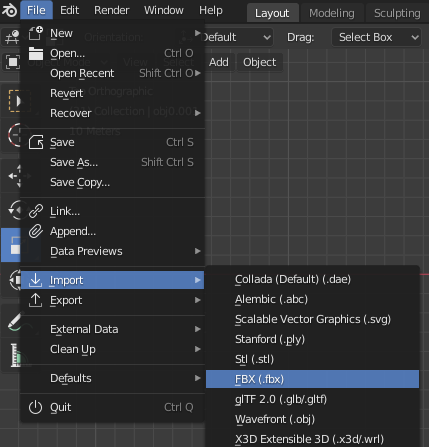Click the Append paperclip icon
Screen dimensions: 429x447
point(36,231)
